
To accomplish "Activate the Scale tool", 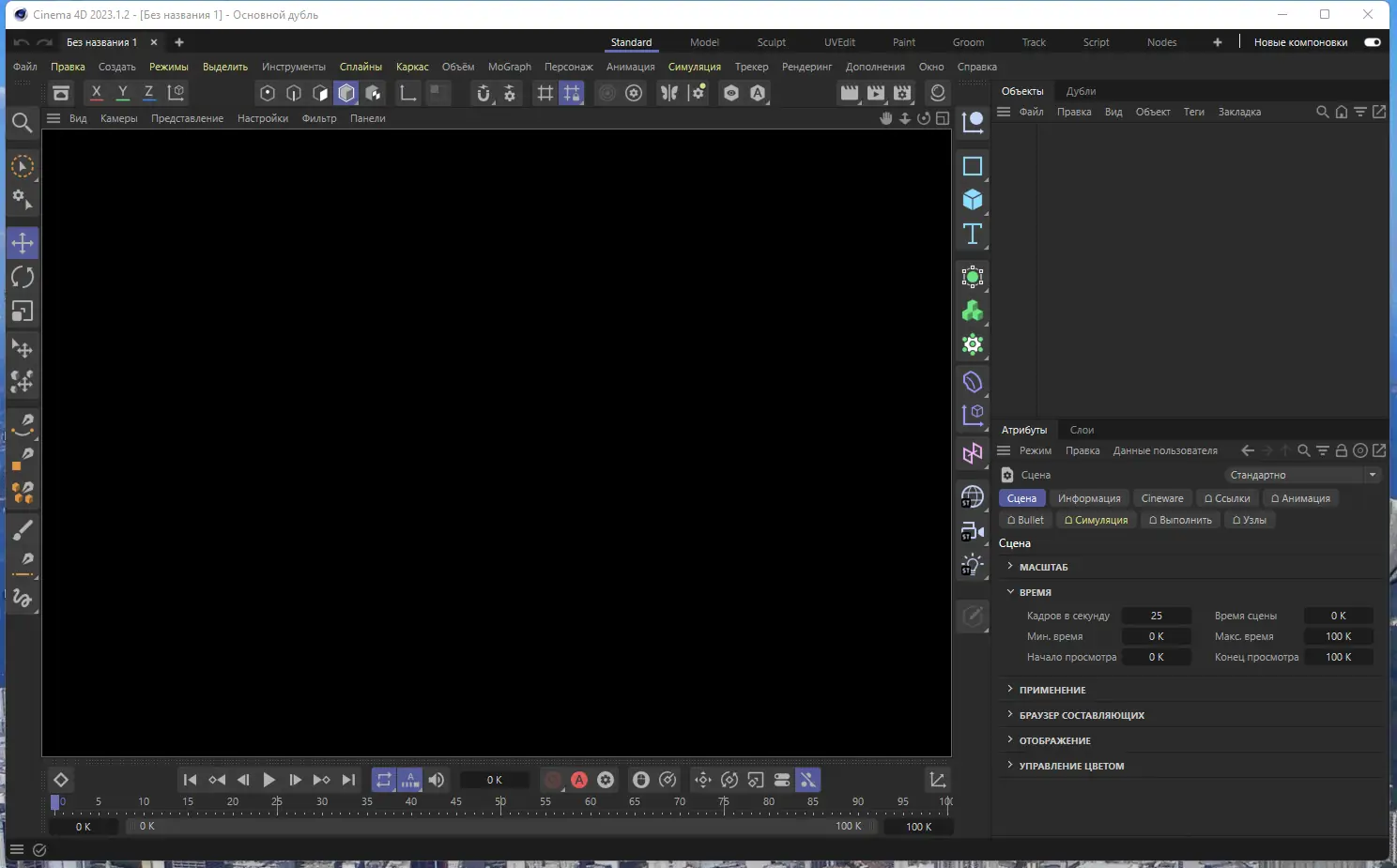I will pyautogui.click(x=23, y=311).
